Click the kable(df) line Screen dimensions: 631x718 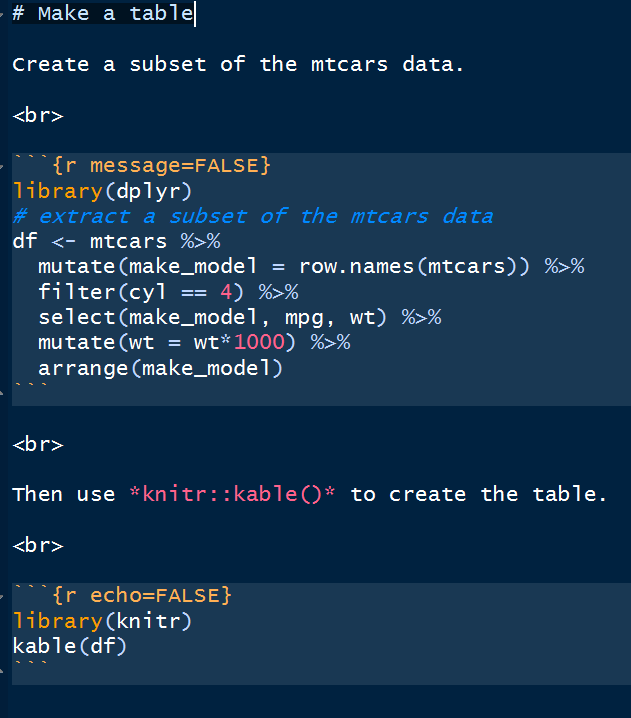coord(70,646)
